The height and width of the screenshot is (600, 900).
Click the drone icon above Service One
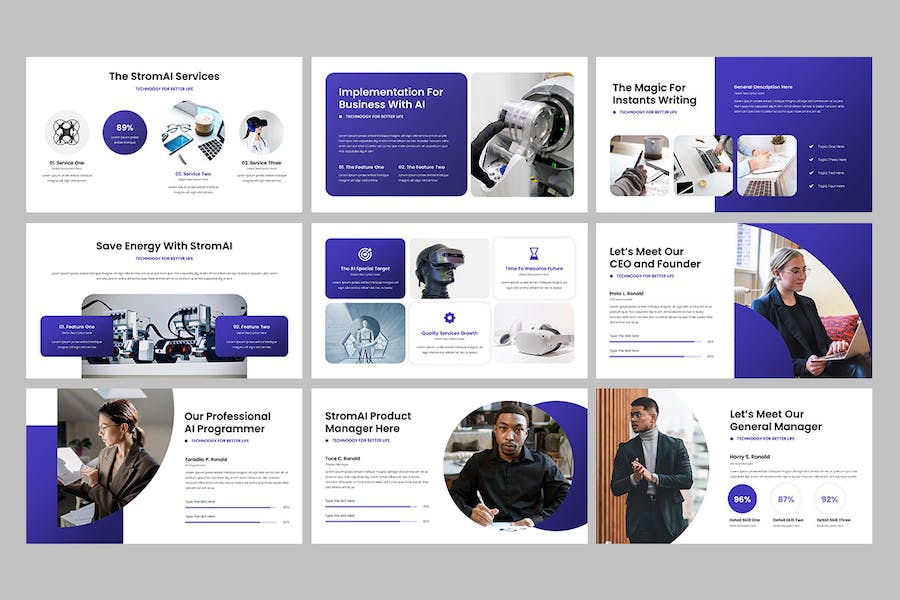(67, 131)
